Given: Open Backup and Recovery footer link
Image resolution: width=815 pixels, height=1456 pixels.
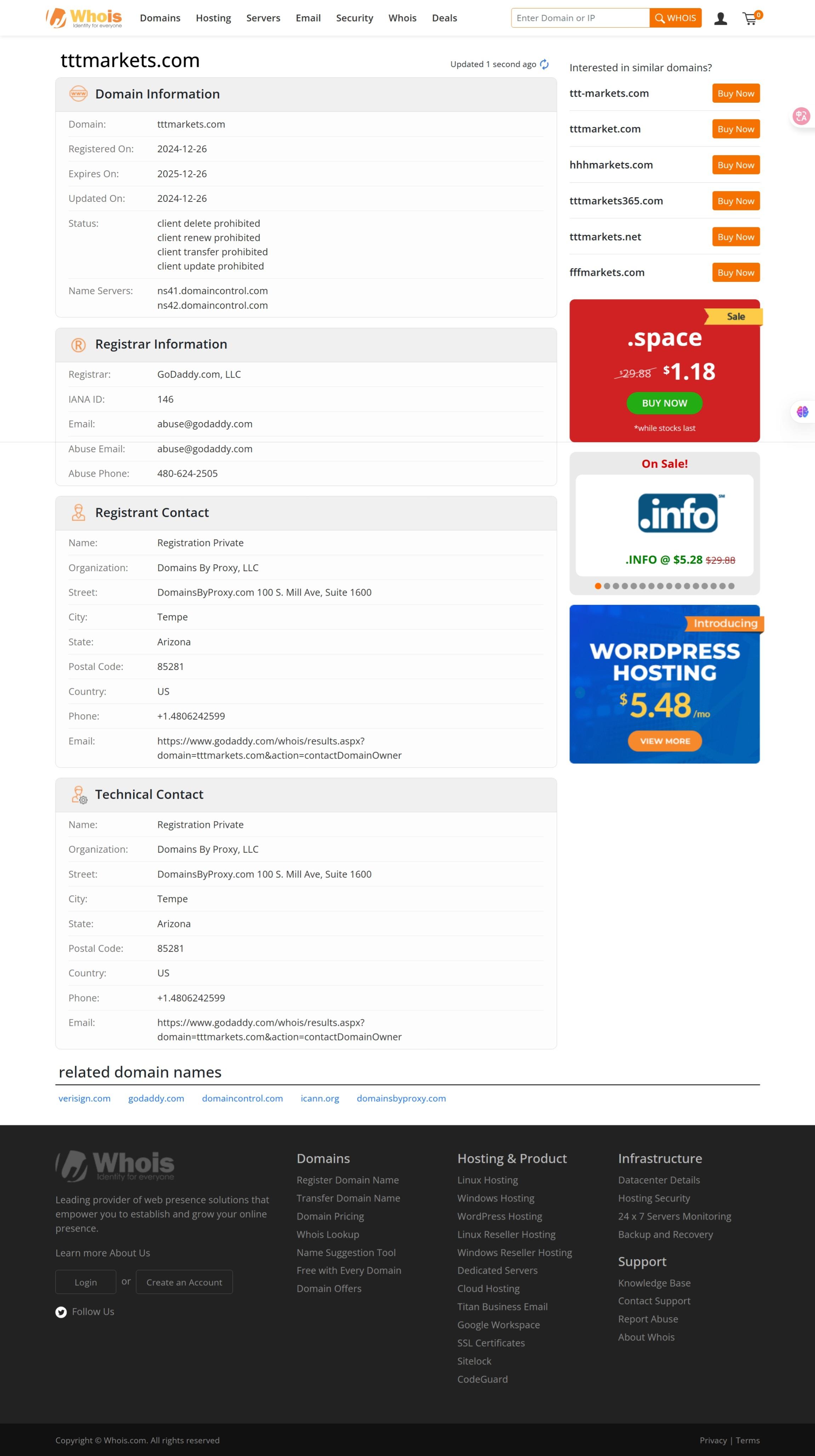Looking at the screenshot, I should click(x=665, y=1234).
